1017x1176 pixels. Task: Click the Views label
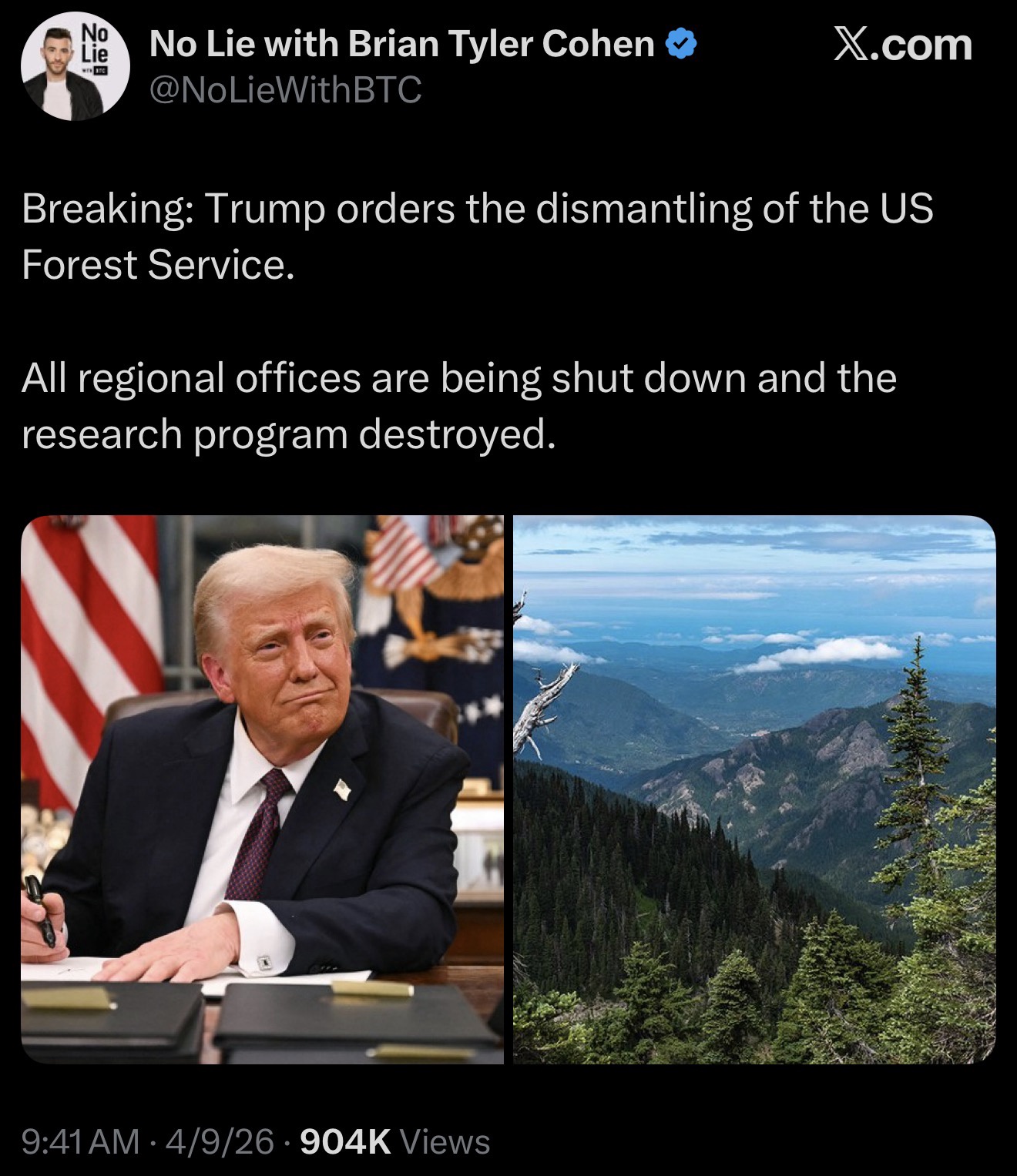click(x=446, y=1141)
